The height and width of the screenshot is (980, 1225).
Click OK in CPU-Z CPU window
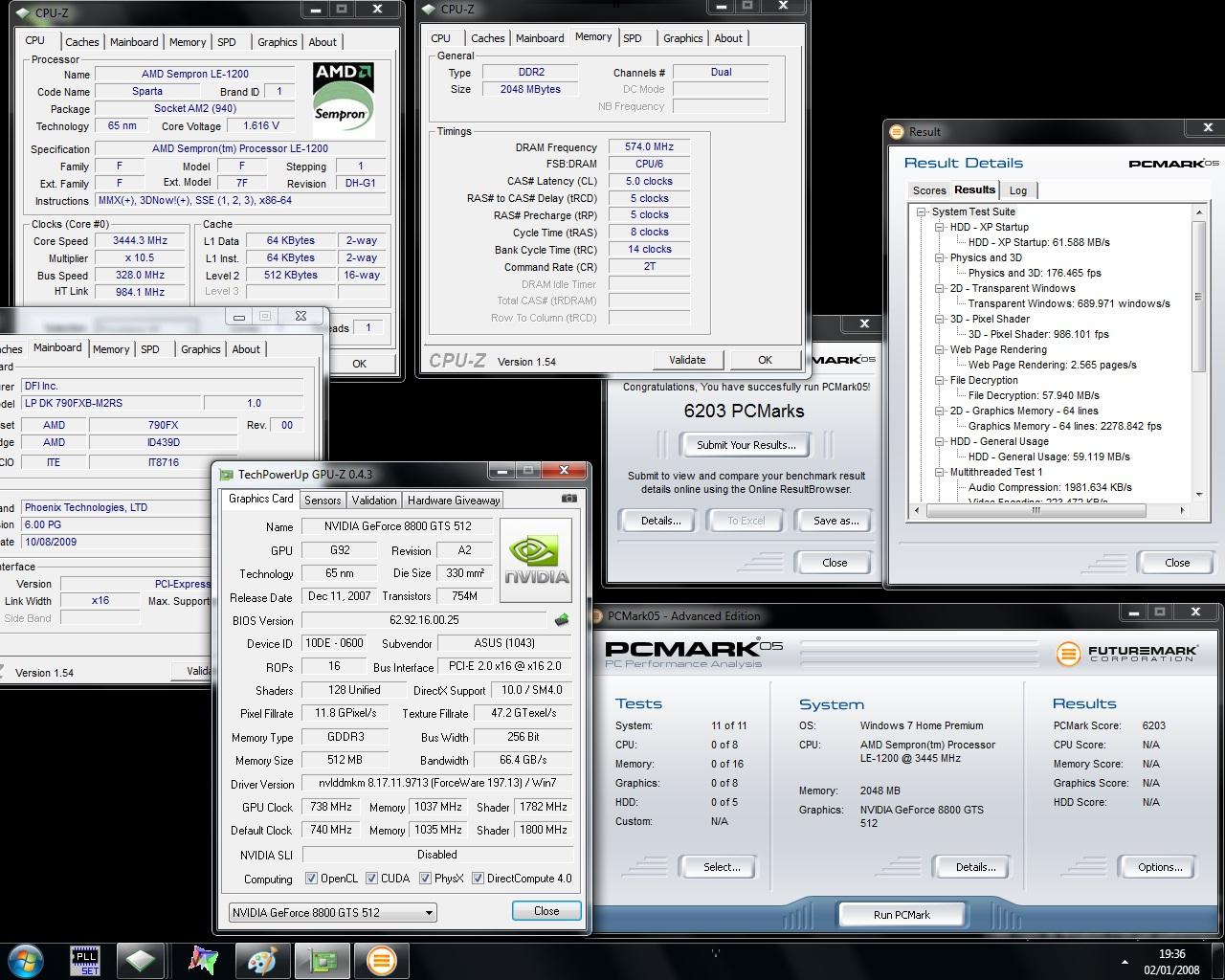pyautogui.click(x=359, y=364)
